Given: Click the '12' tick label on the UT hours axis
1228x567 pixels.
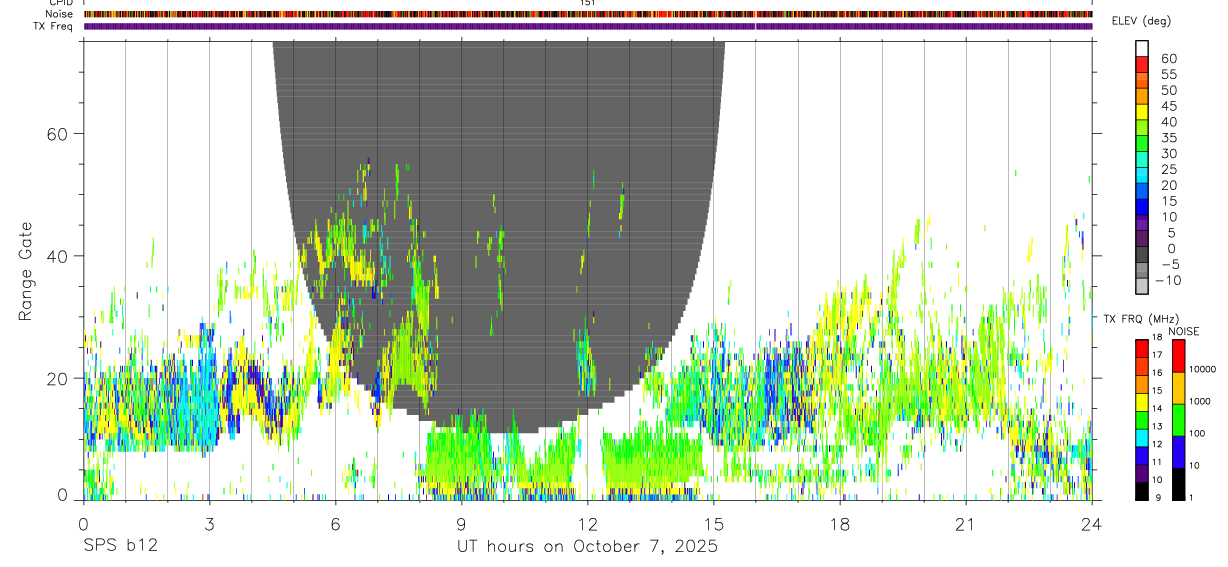Looking at the screenshot, I should click(587, 524).
